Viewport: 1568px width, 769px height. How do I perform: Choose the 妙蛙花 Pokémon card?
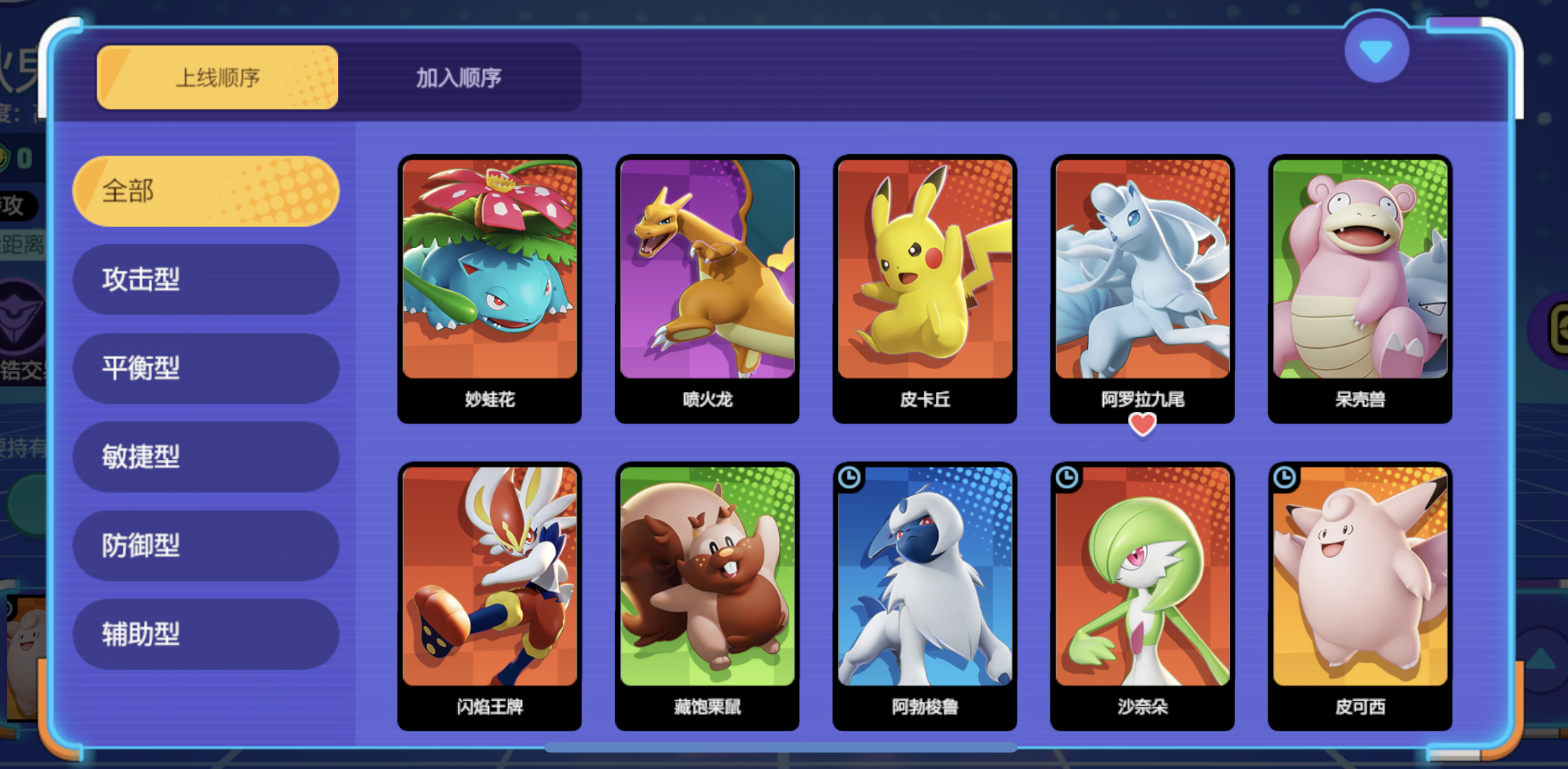tap(490, 289)
